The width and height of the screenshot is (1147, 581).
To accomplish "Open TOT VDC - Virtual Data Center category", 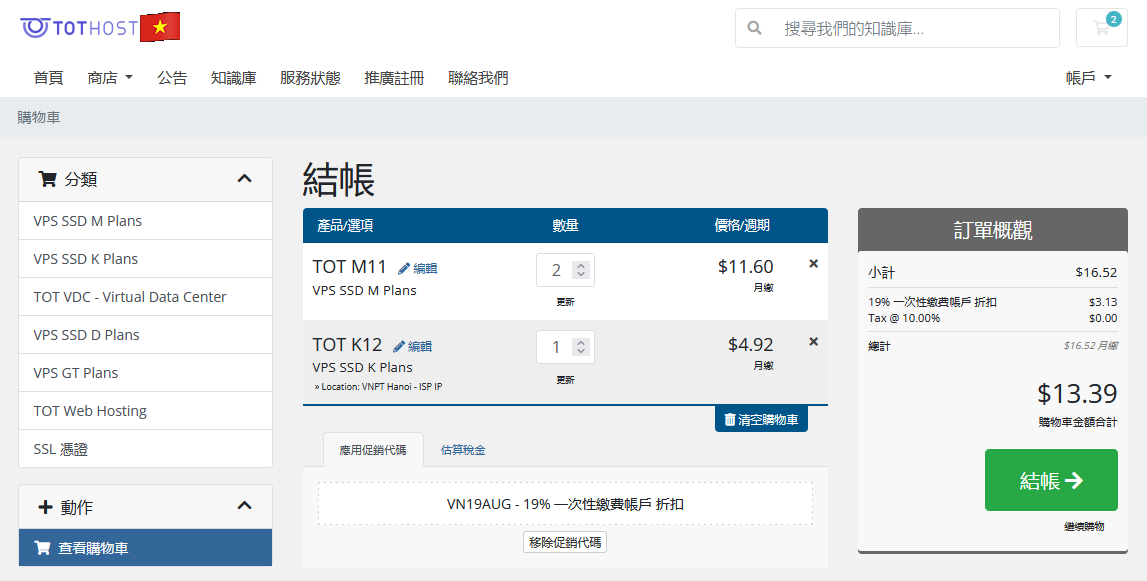I will [x=146, y=297].
